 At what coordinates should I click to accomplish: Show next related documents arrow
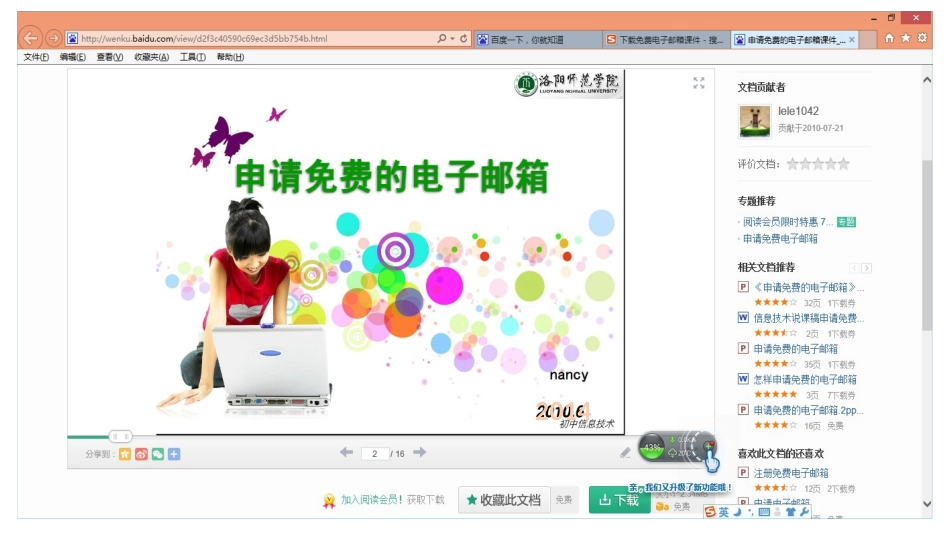(x=866, y=268)
